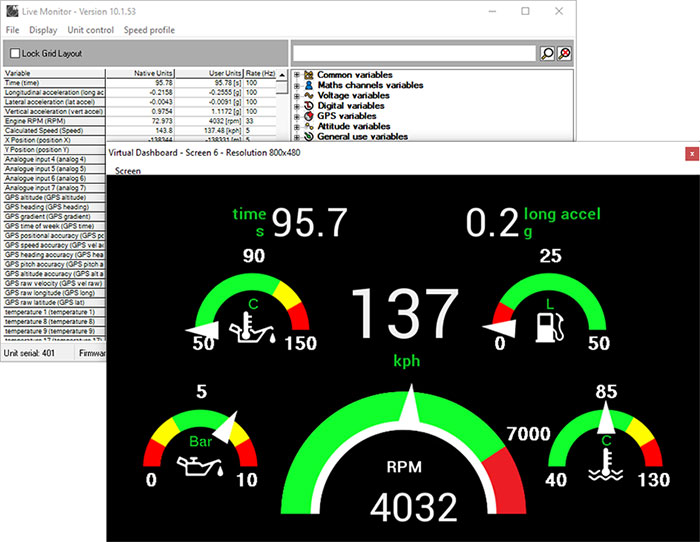The width and height of the screenshot is (700, 542).
Task: Open the Unit control menu
Action: [x=90, y=30]
